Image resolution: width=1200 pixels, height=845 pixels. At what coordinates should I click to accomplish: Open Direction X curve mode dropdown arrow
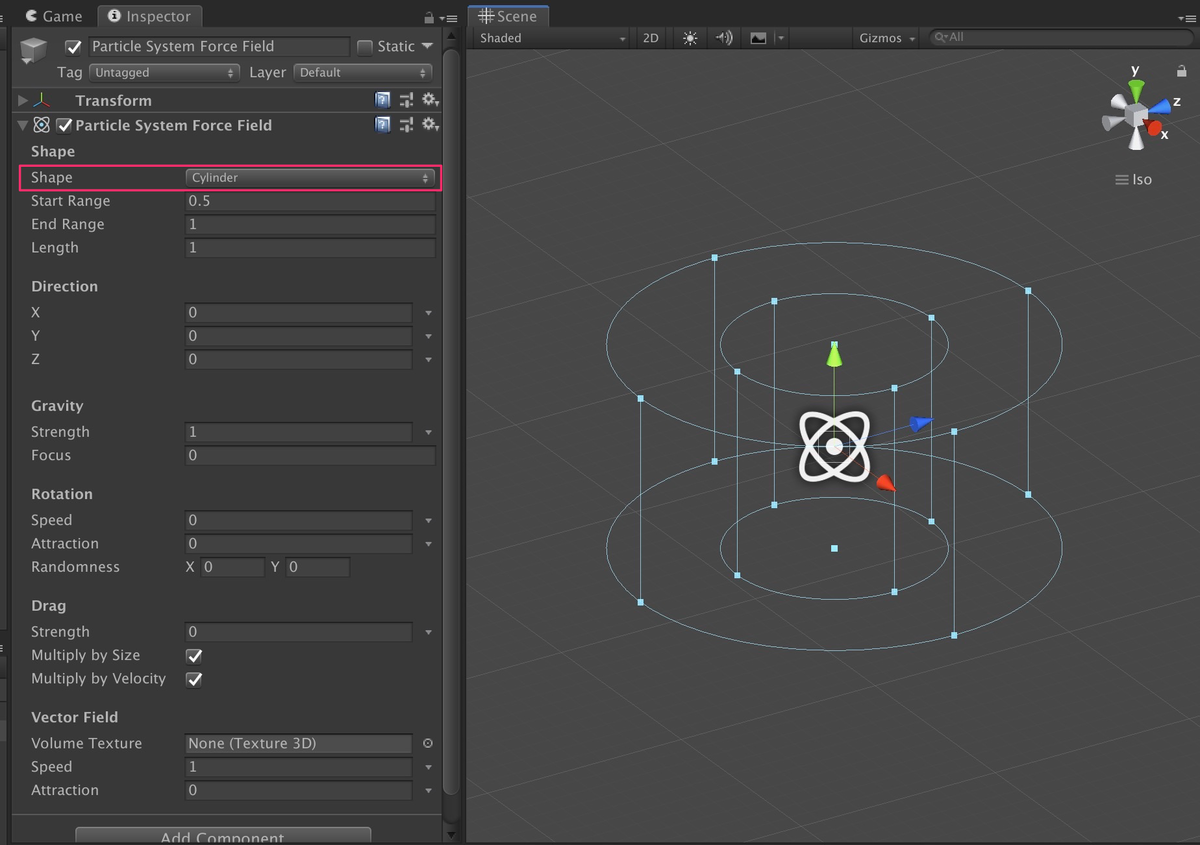428,313
